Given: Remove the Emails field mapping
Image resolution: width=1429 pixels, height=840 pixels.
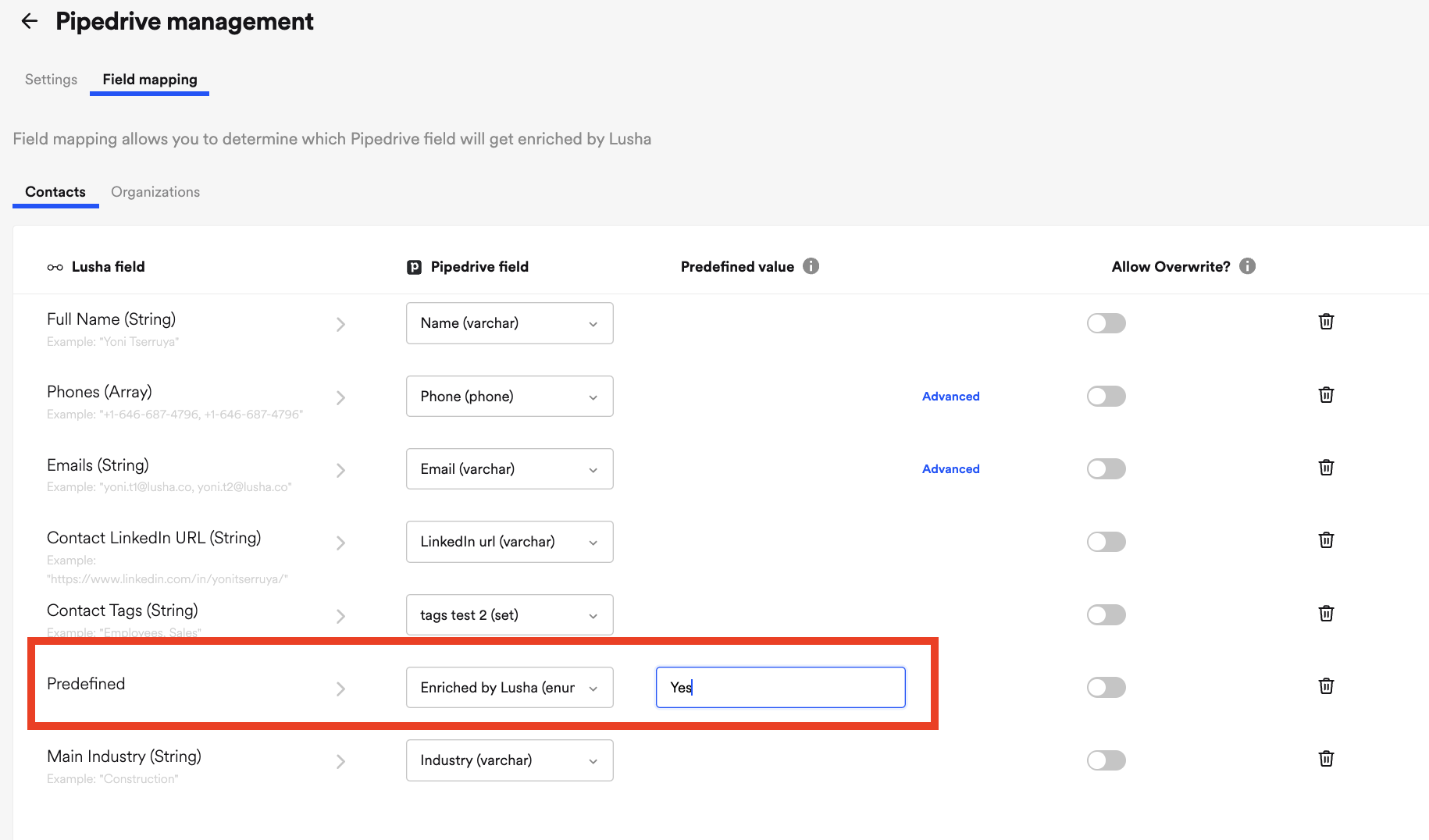Looking at the screenshot, I should (1326, 468).
